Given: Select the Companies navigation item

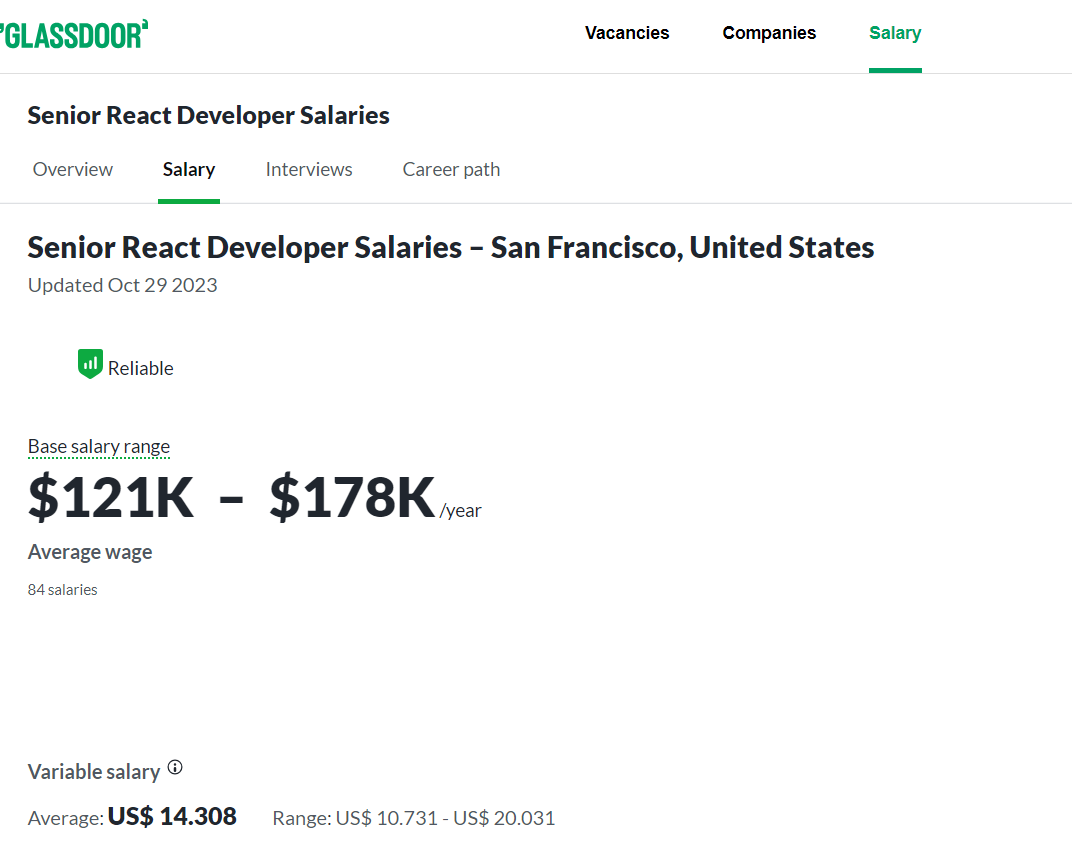Looking at the screenshot, I should (x=769, y=32).
